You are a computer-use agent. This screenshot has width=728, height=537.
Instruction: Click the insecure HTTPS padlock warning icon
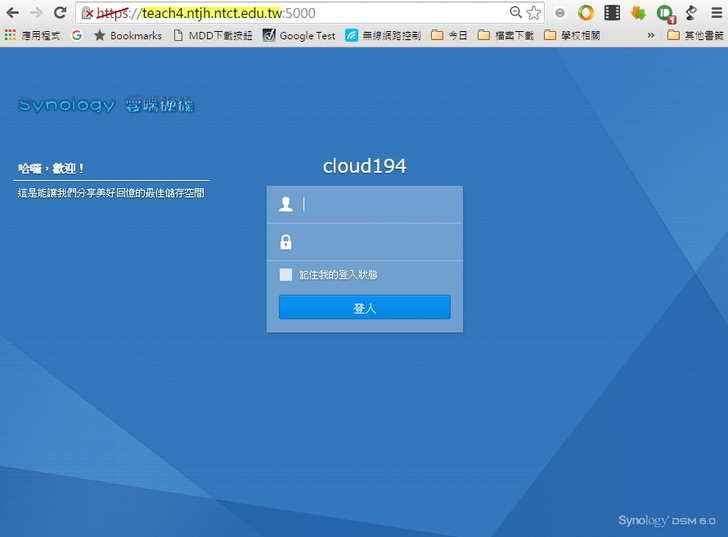point(88,13)
